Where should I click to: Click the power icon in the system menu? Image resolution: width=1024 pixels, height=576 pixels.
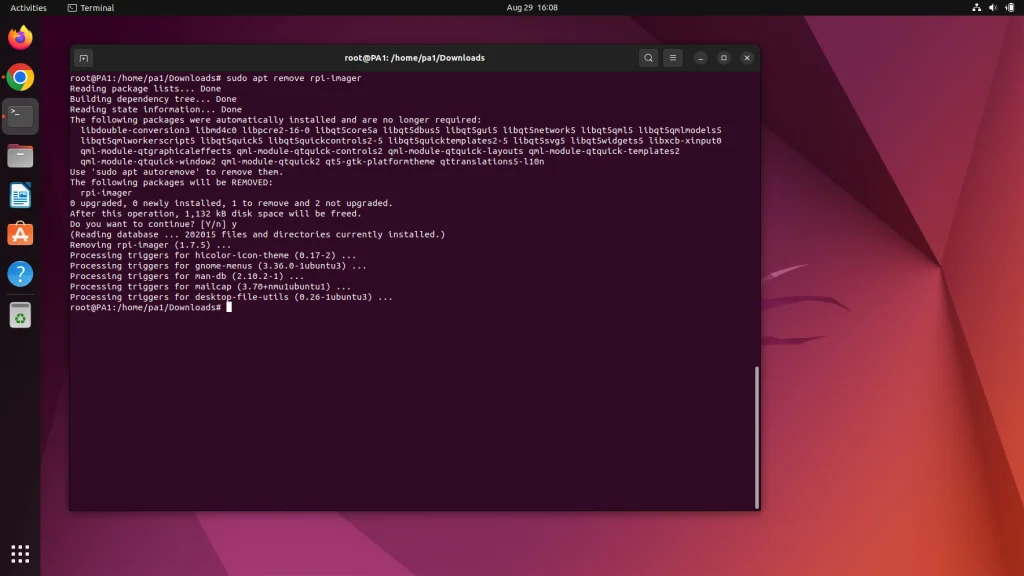pos(1010,8)
